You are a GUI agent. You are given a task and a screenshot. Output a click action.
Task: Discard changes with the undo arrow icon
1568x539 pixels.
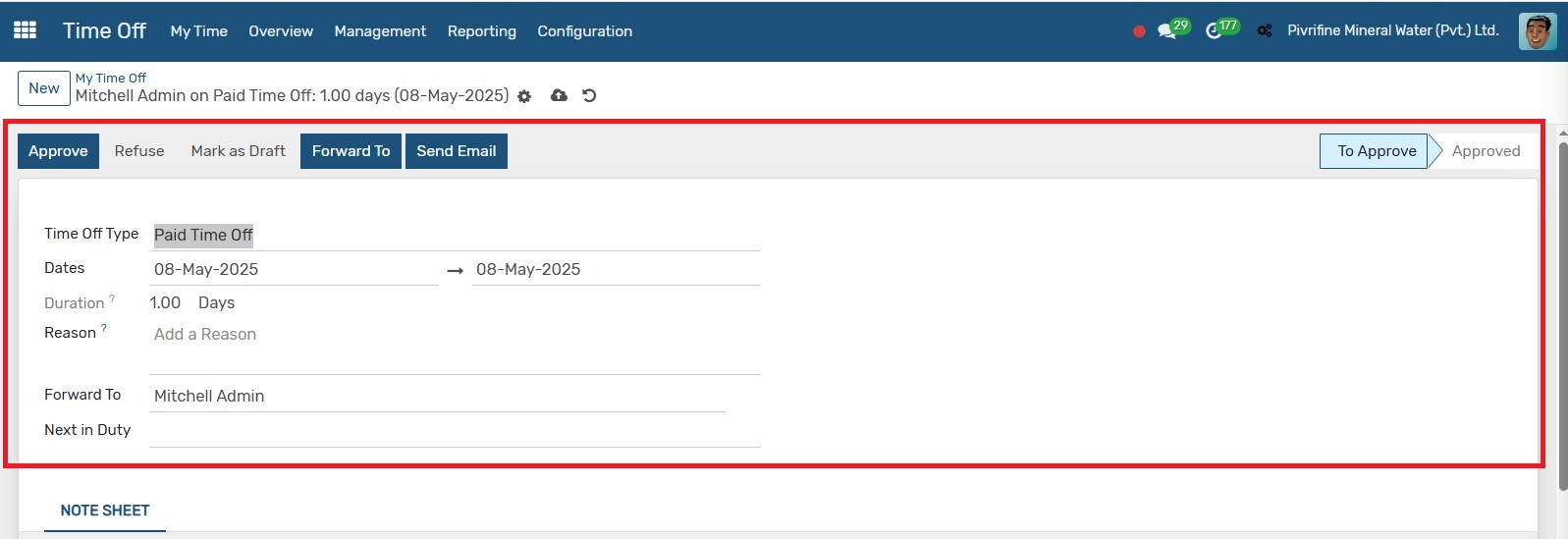click(589, 95)
